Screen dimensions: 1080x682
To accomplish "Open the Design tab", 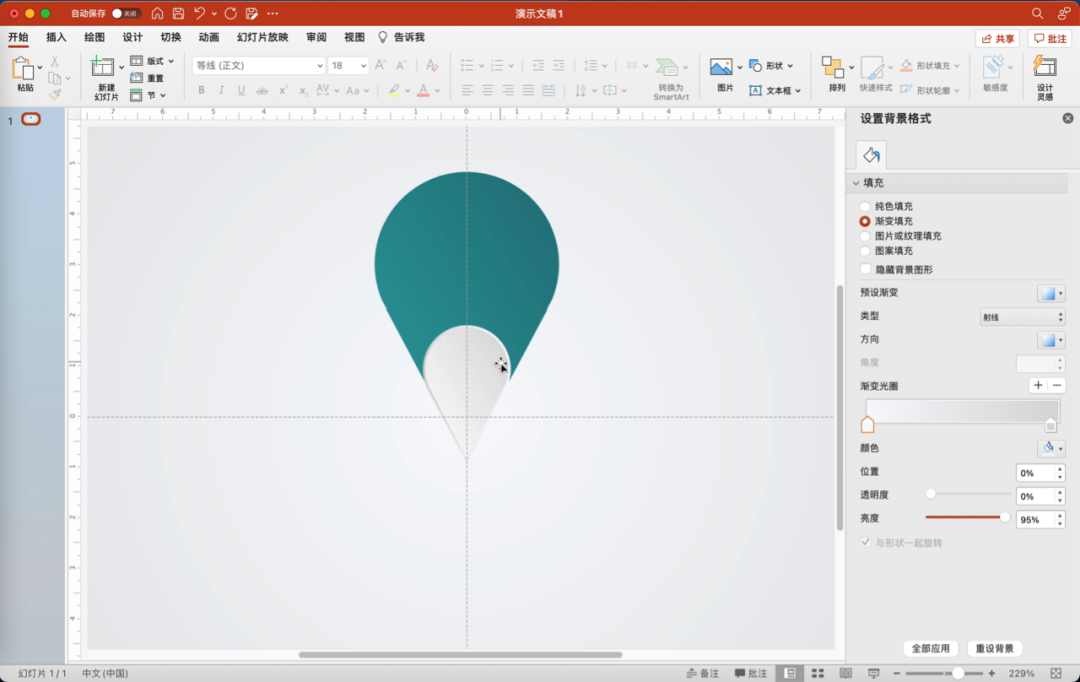I will click(132, 37).
